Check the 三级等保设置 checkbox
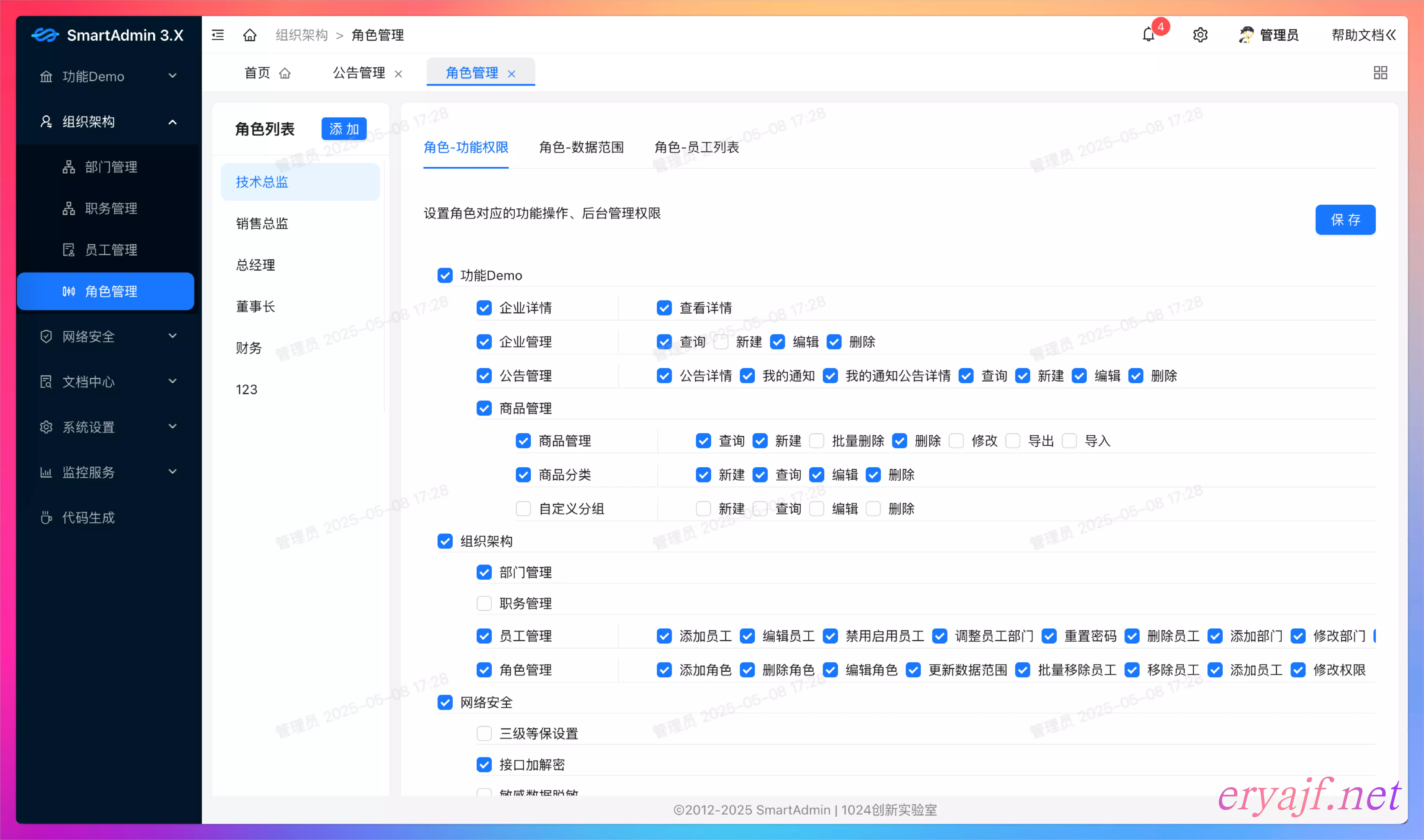Image resolution: width=1424 pixels, height=840 pixels. [x=484, y=733]
